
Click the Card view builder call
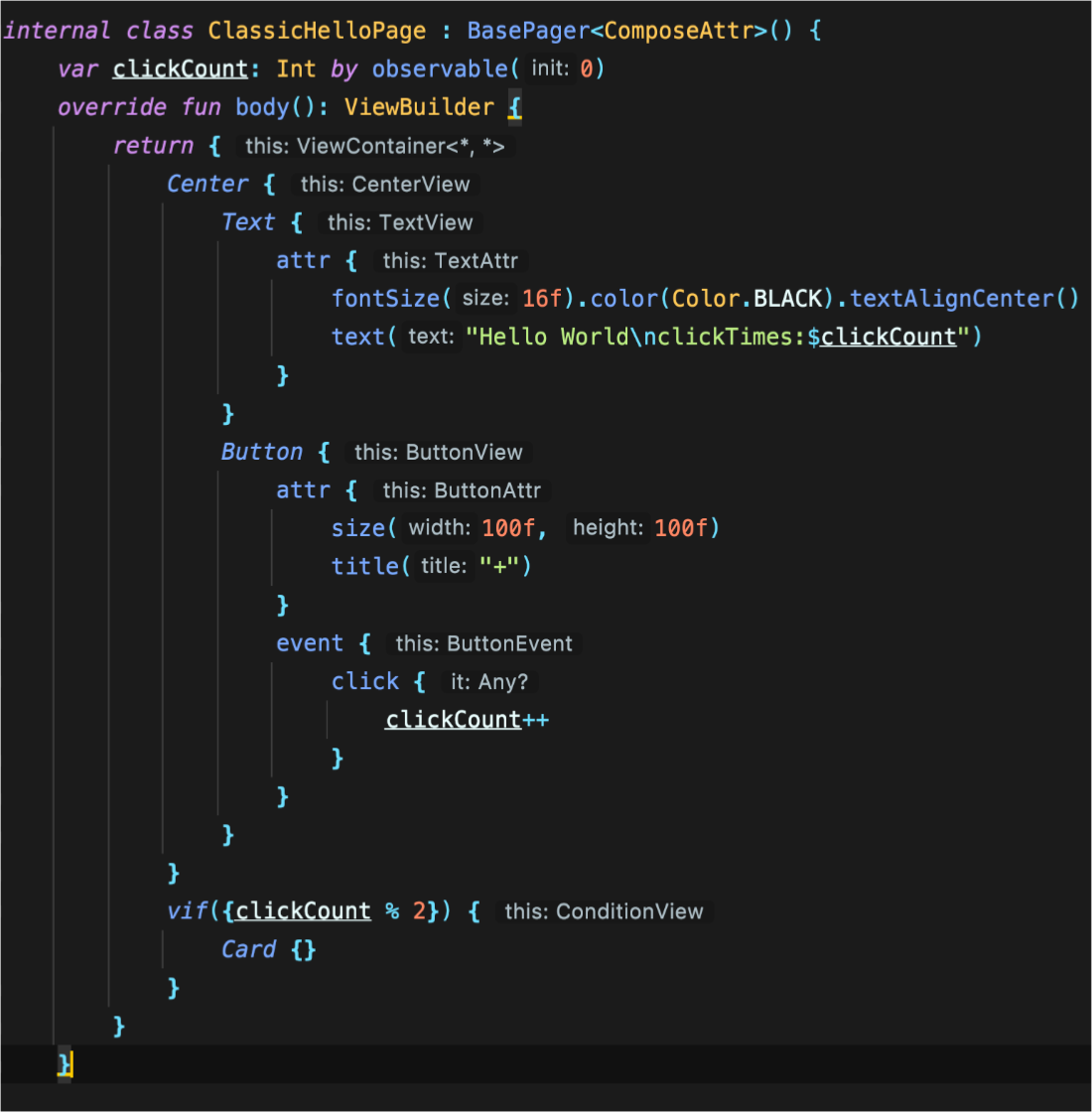click(248, 949)
